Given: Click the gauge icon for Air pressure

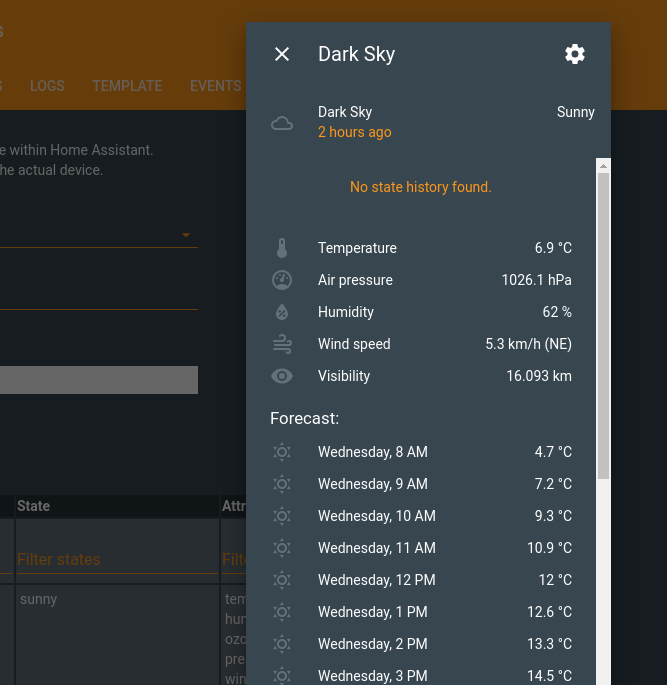Looking at the screenshot, I should pos(282,280).
